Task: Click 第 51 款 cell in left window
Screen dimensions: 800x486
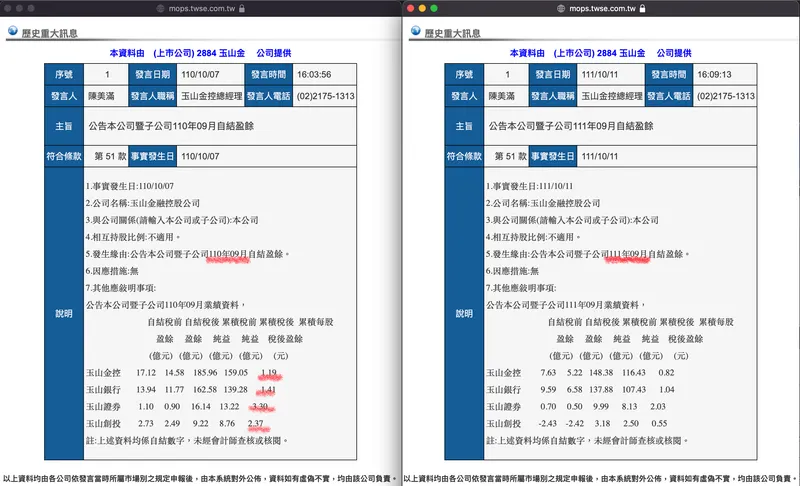Action: [106, 156]
